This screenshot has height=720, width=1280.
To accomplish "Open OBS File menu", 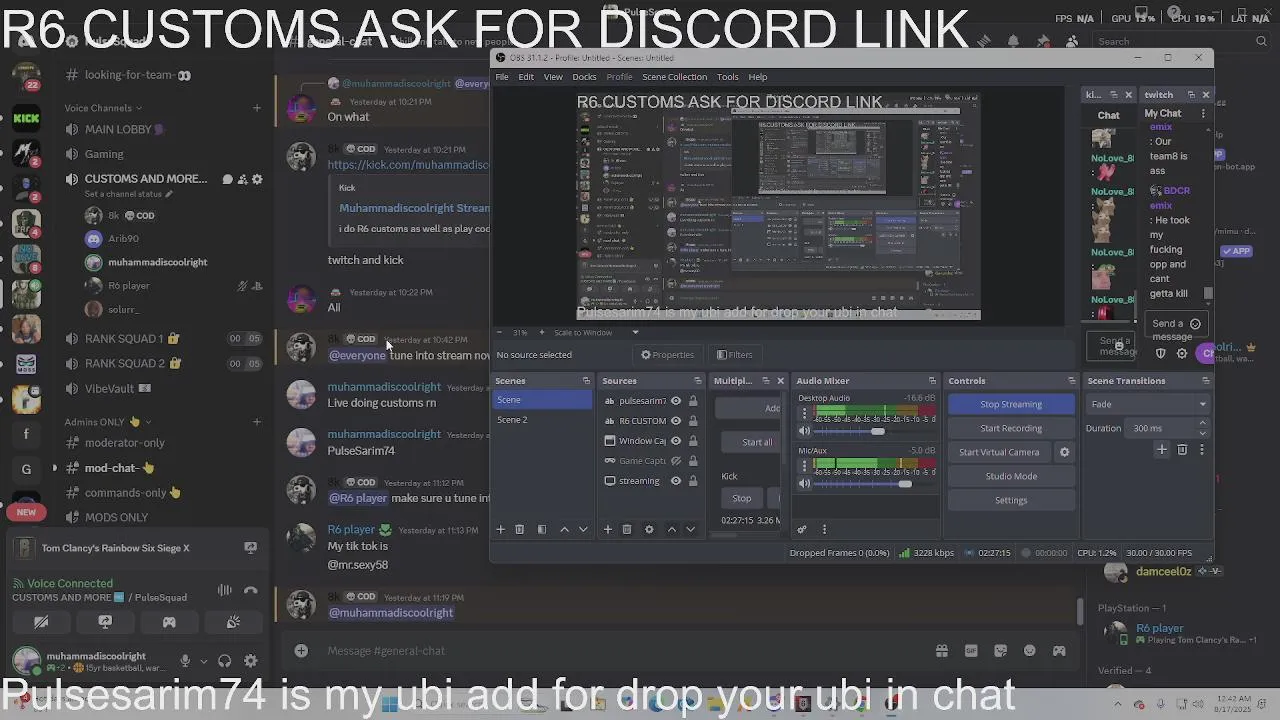I will [502, 77].
